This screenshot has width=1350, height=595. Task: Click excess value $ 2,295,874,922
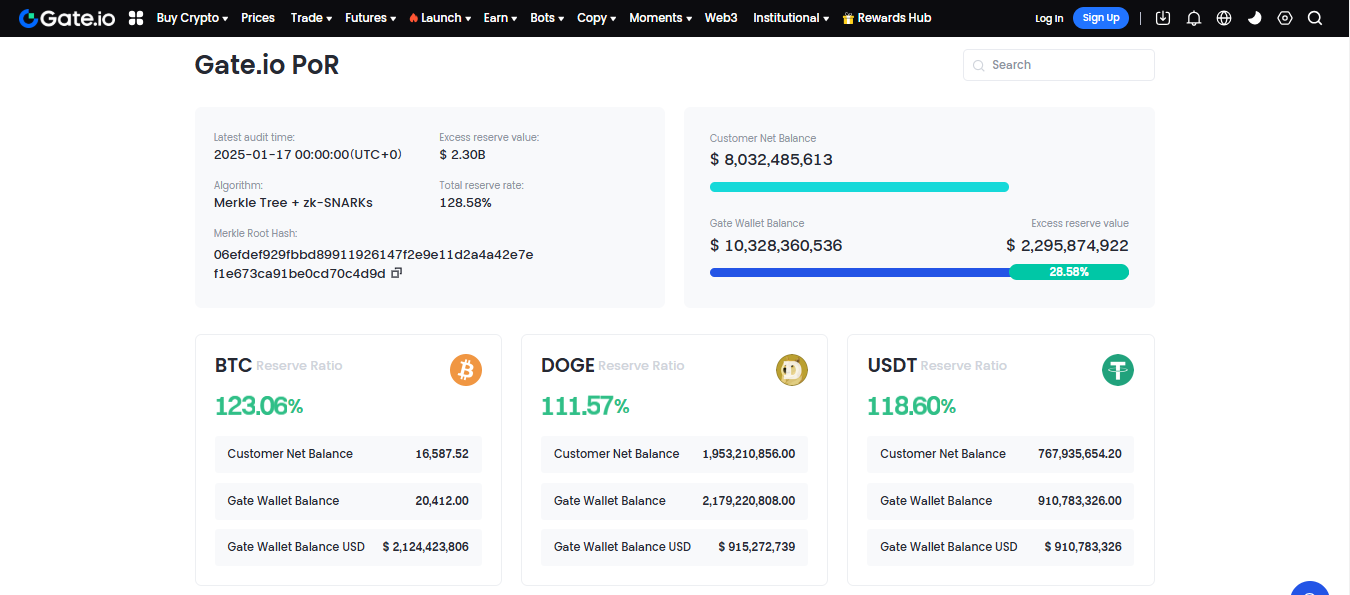(x=1067, y=245)
